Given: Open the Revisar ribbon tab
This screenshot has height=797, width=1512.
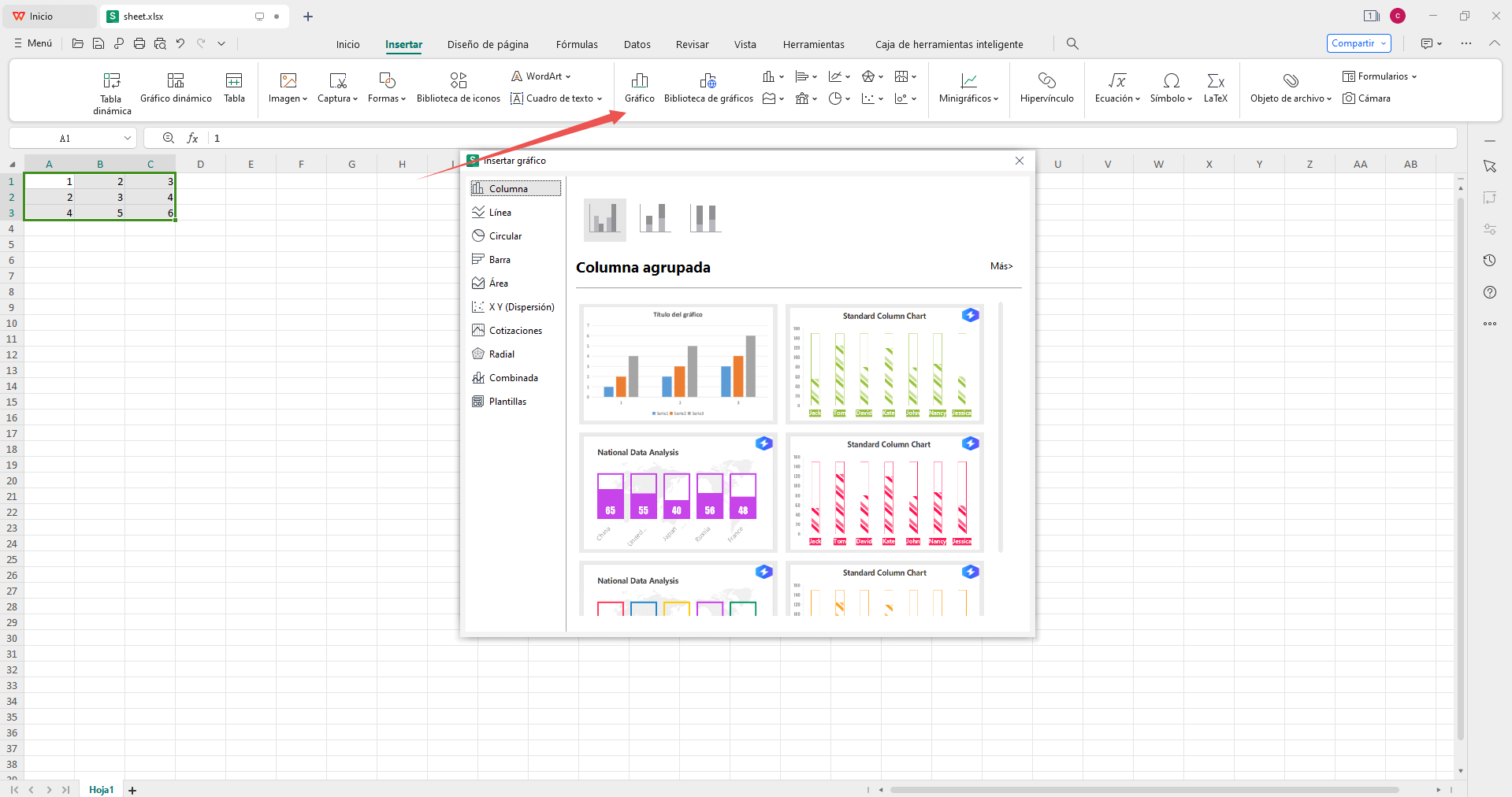Looking at the screenshot, I should tap(691, 44).
